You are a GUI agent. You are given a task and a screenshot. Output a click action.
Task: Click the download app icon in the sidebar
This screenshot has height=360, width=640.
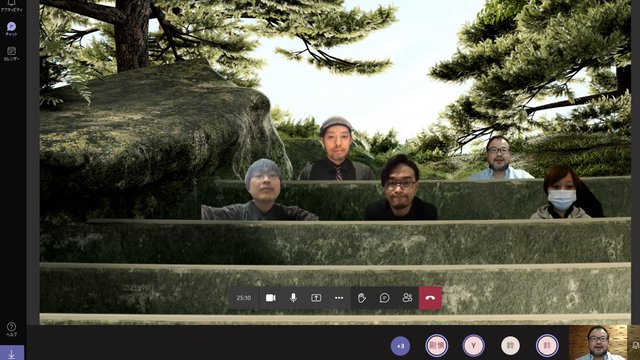click(x=11, y=354)
